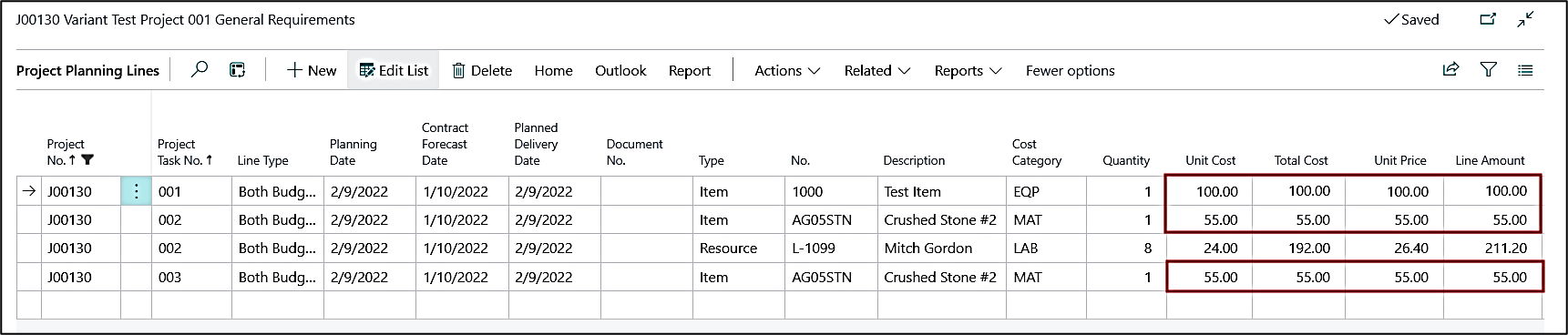Select the Resource type cell

tap(738, 248)
